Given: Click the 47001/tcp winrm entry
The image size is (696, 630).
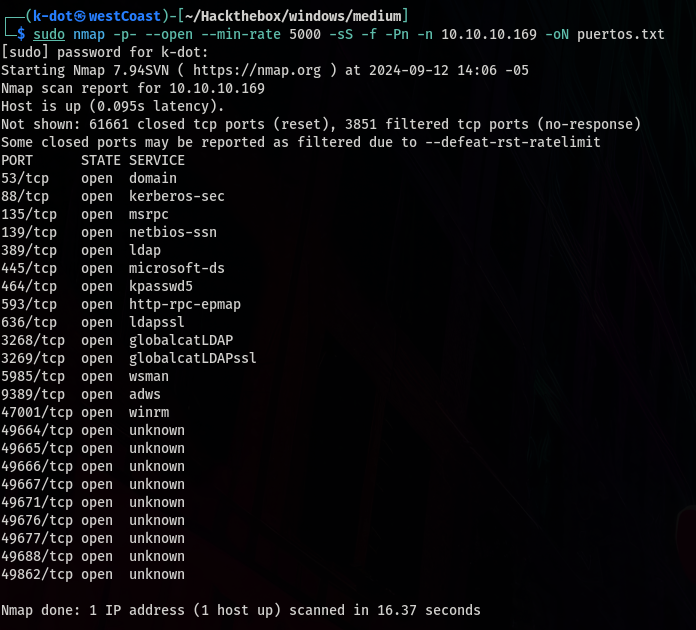Looking at the screenshot, I should click(85, 412).
